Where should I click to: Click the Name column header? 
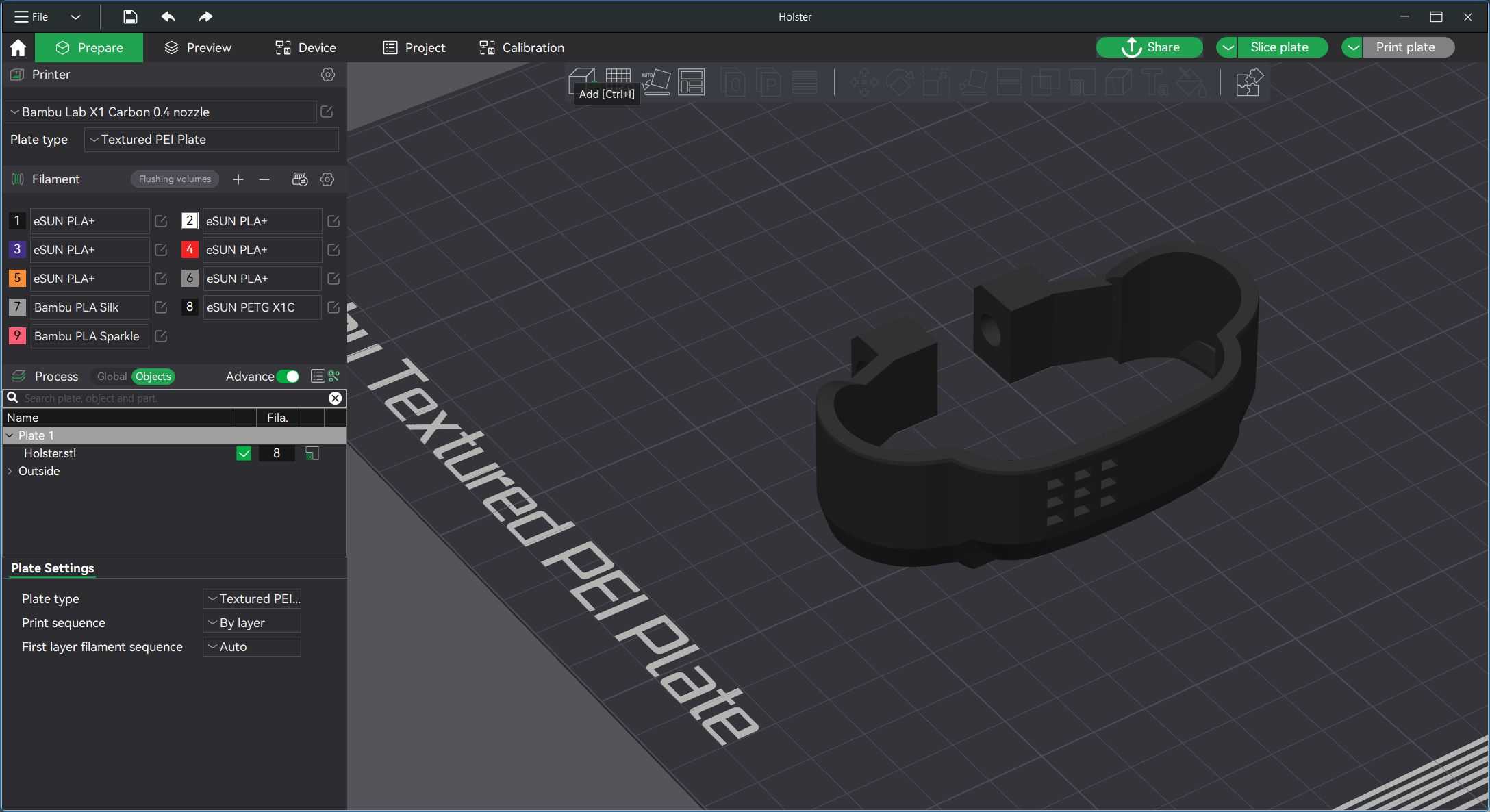(x=117, y=418)
